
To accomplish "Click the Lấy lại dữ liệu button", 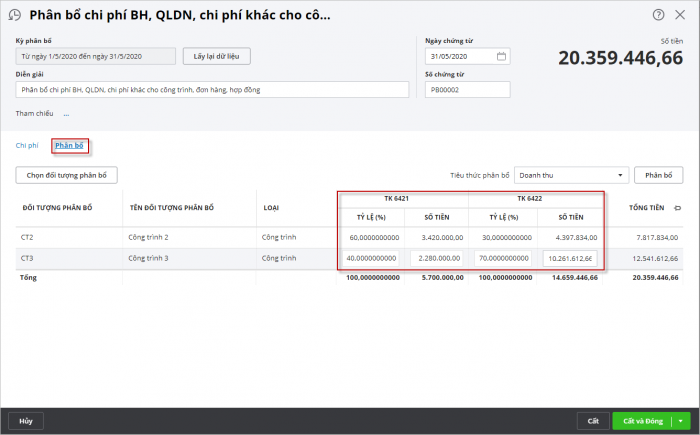I will (216, 56).
